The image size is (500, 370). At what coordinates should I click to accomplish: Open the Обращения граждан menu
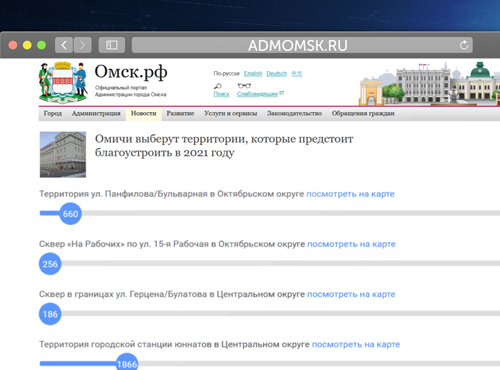coord(363,114)
